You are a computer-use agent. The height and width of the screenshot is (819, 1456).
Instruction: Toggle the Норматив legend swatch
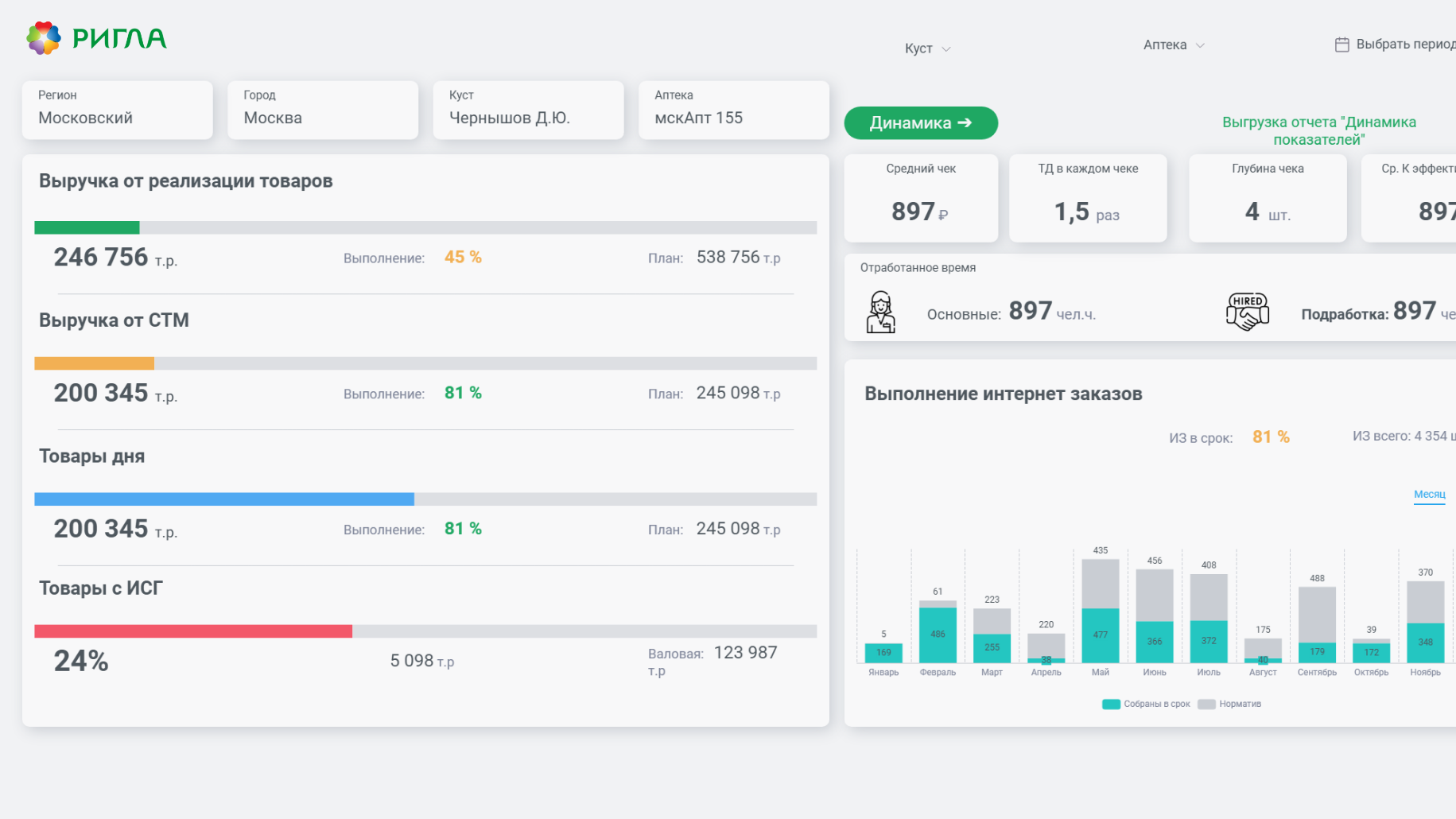1206,704
